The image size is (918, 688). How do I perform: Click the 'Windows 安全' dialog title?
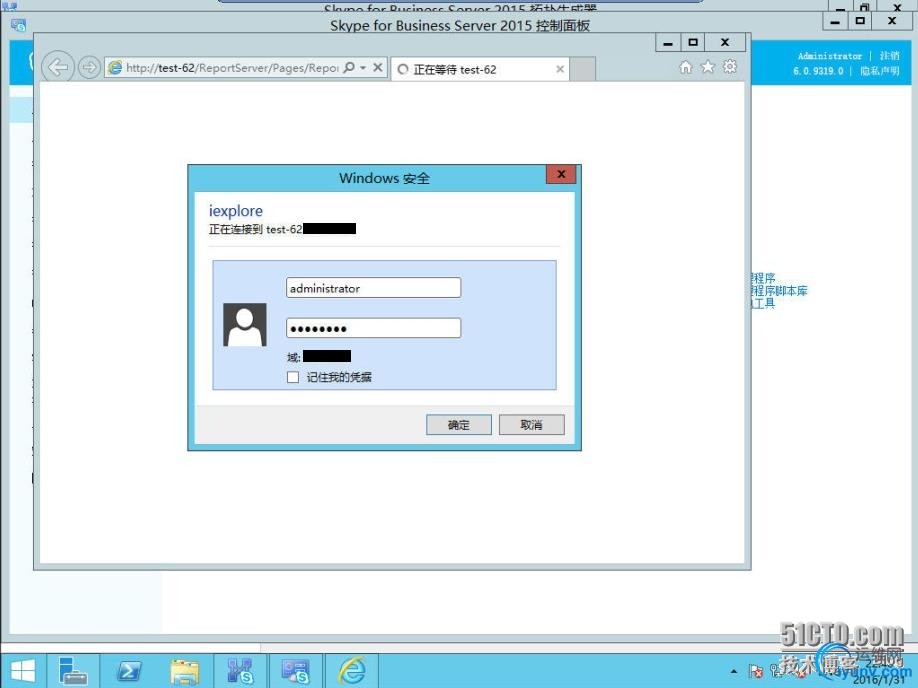[x=384, y=178]
